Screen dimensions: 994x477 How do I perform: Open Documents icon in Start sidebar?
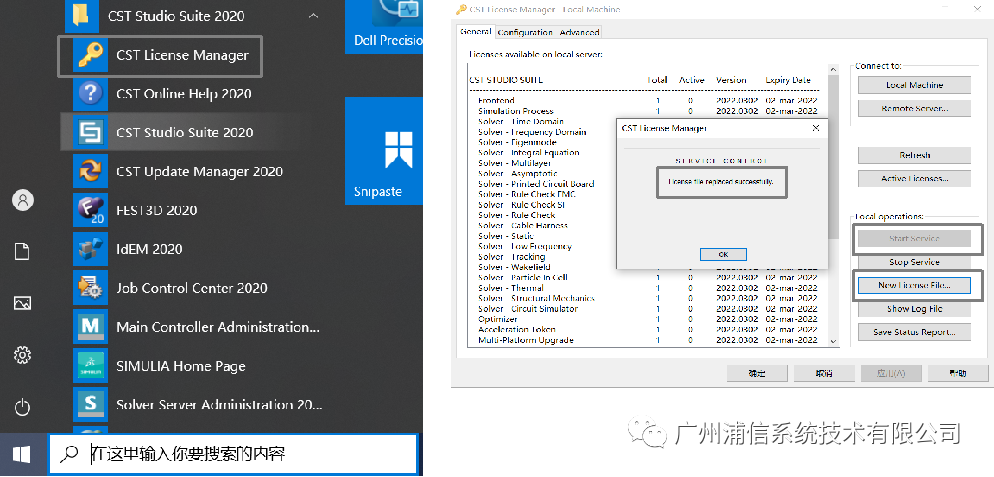point(23,252)
